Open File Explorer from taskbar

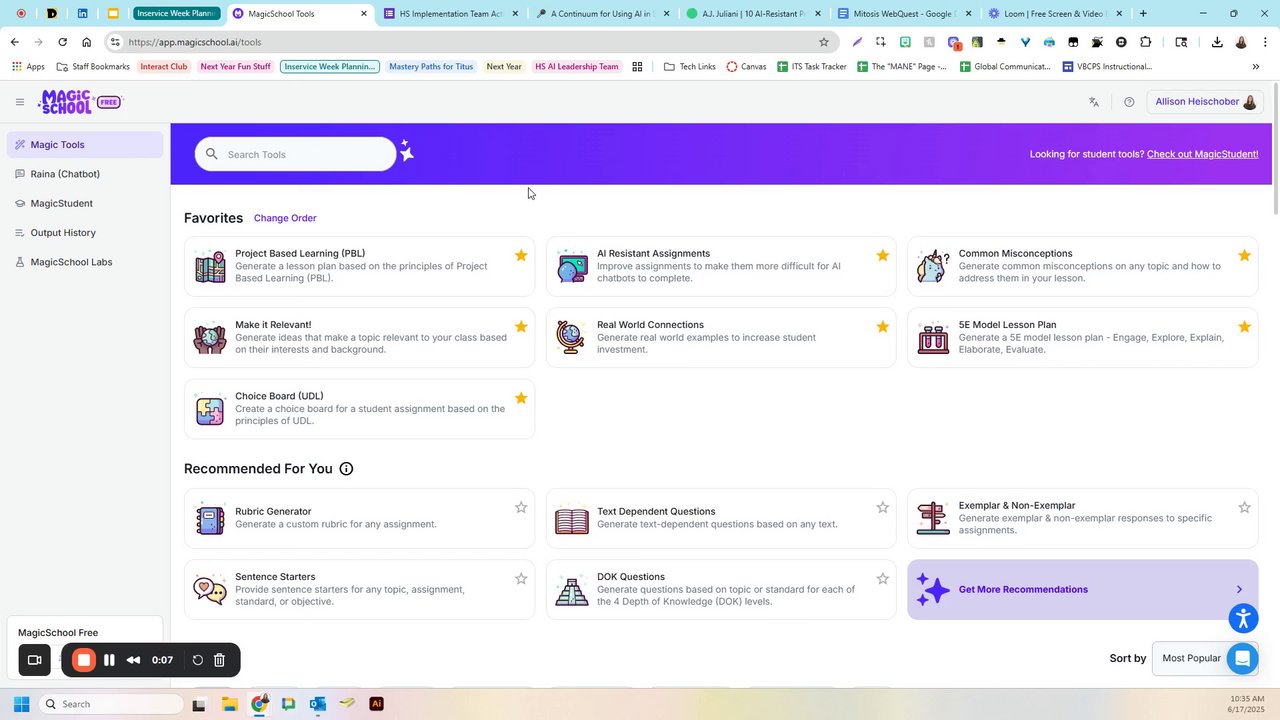[229, 704]
